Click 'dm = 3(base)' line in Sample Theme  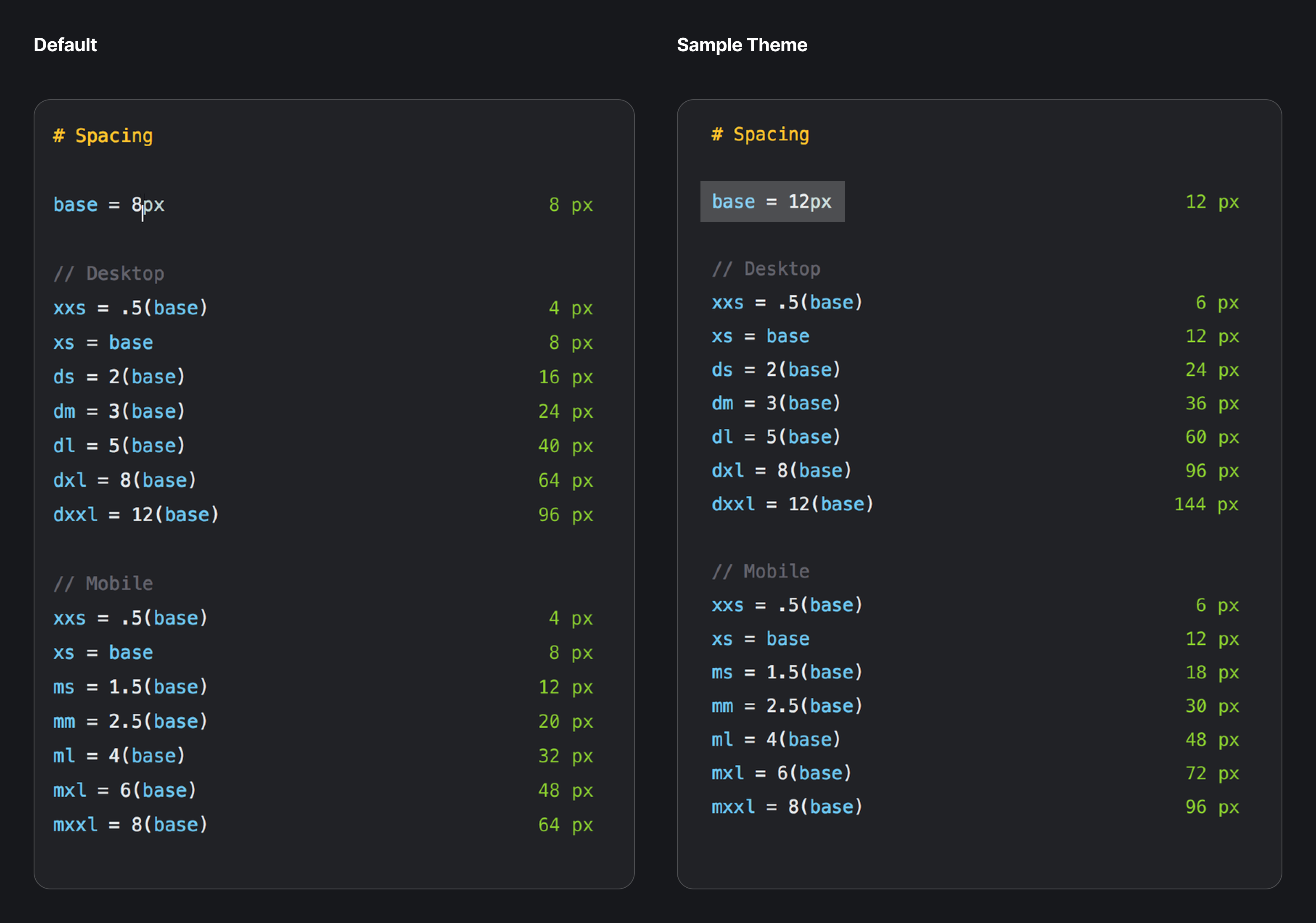click(x=776, y=403)
